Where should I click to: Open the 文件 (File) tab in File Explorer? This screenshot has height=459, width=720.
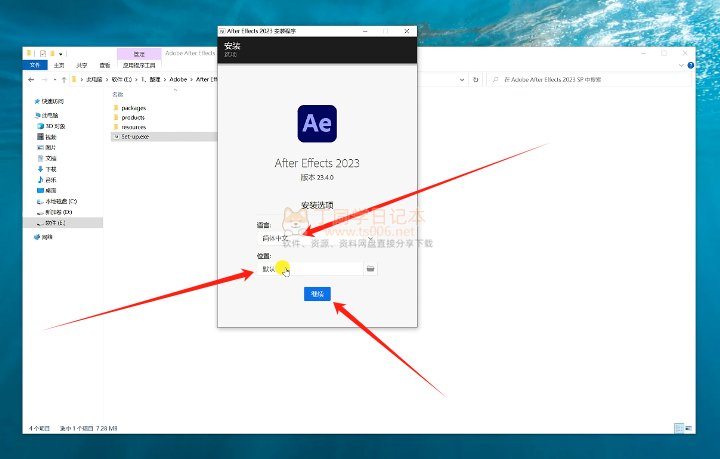coord(35,65)
